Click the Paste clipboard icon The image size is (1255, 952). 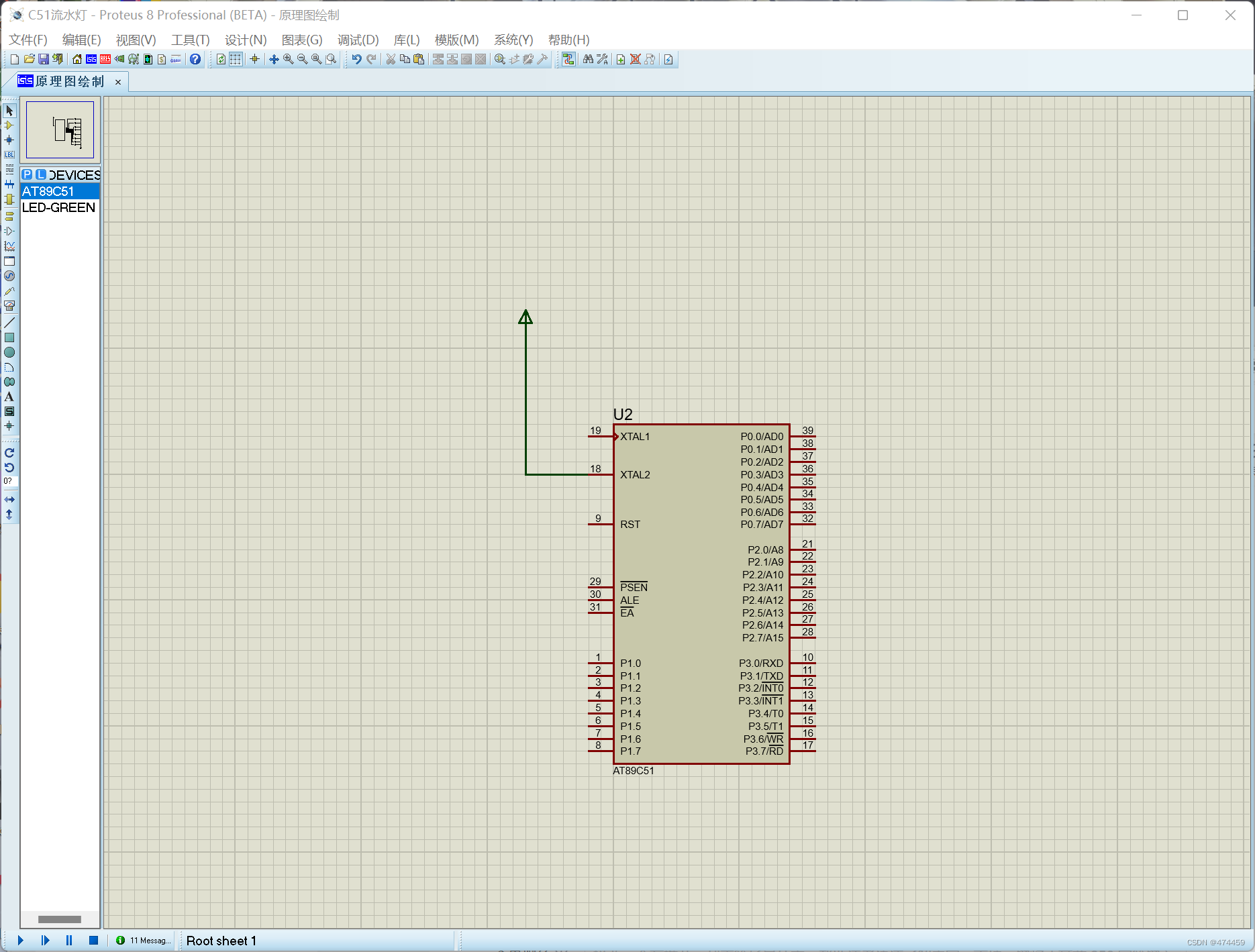click(419, 59)
